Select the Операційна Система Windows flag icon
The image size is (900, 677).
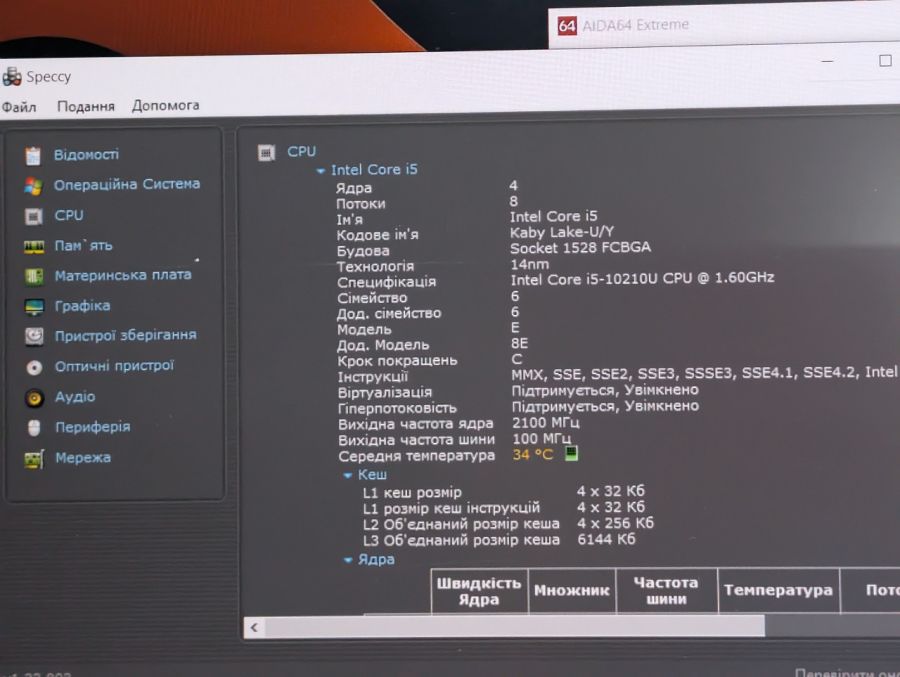[x=33, y=185]
